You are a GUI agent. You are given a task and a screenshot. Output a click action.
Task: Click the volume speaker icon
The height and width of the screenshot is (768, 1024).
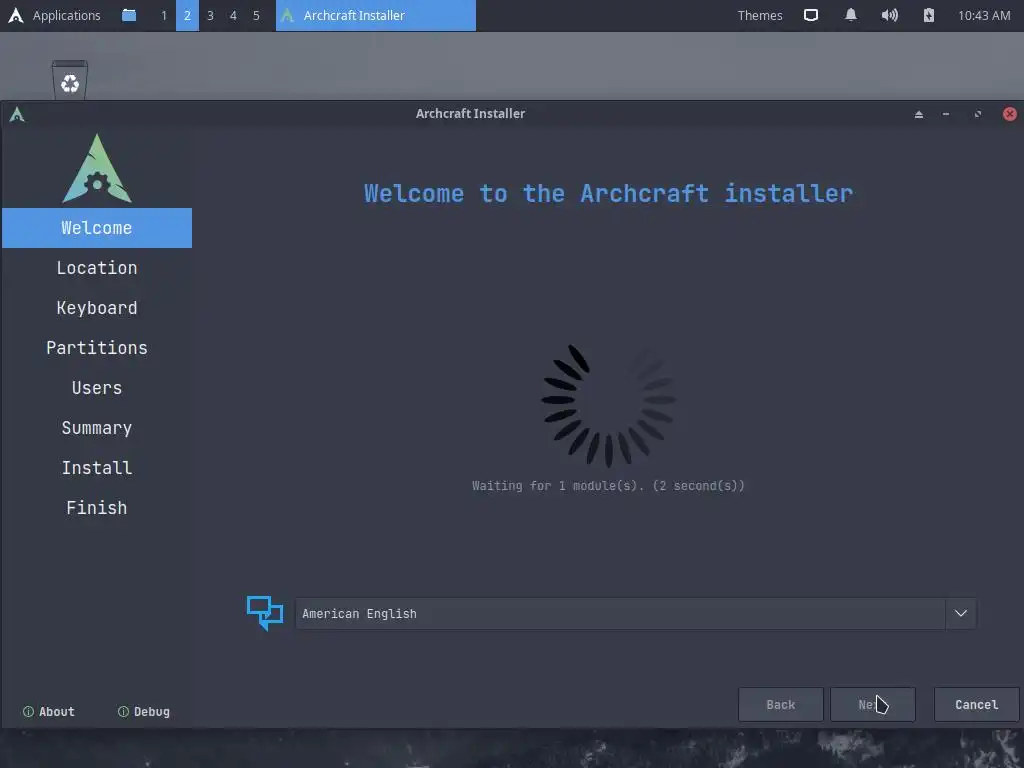(889, 15)
